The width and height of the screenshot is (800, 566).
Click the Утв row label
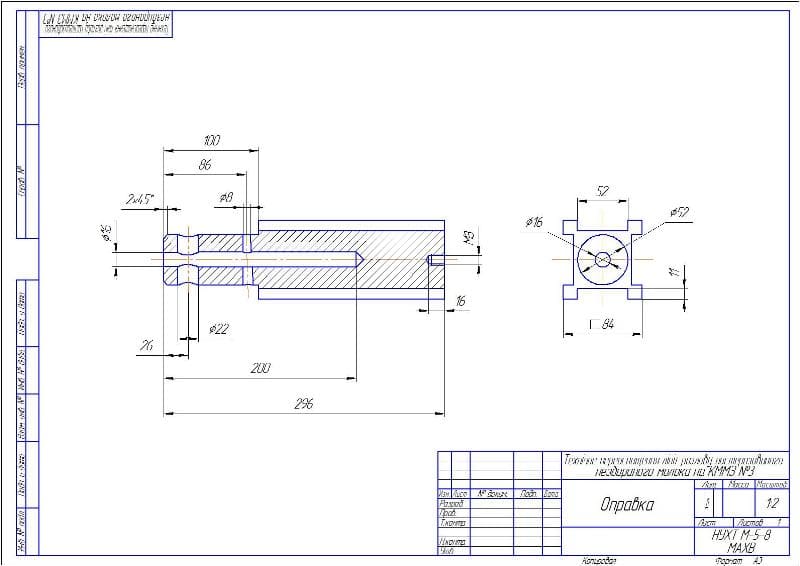pos(446,551)
